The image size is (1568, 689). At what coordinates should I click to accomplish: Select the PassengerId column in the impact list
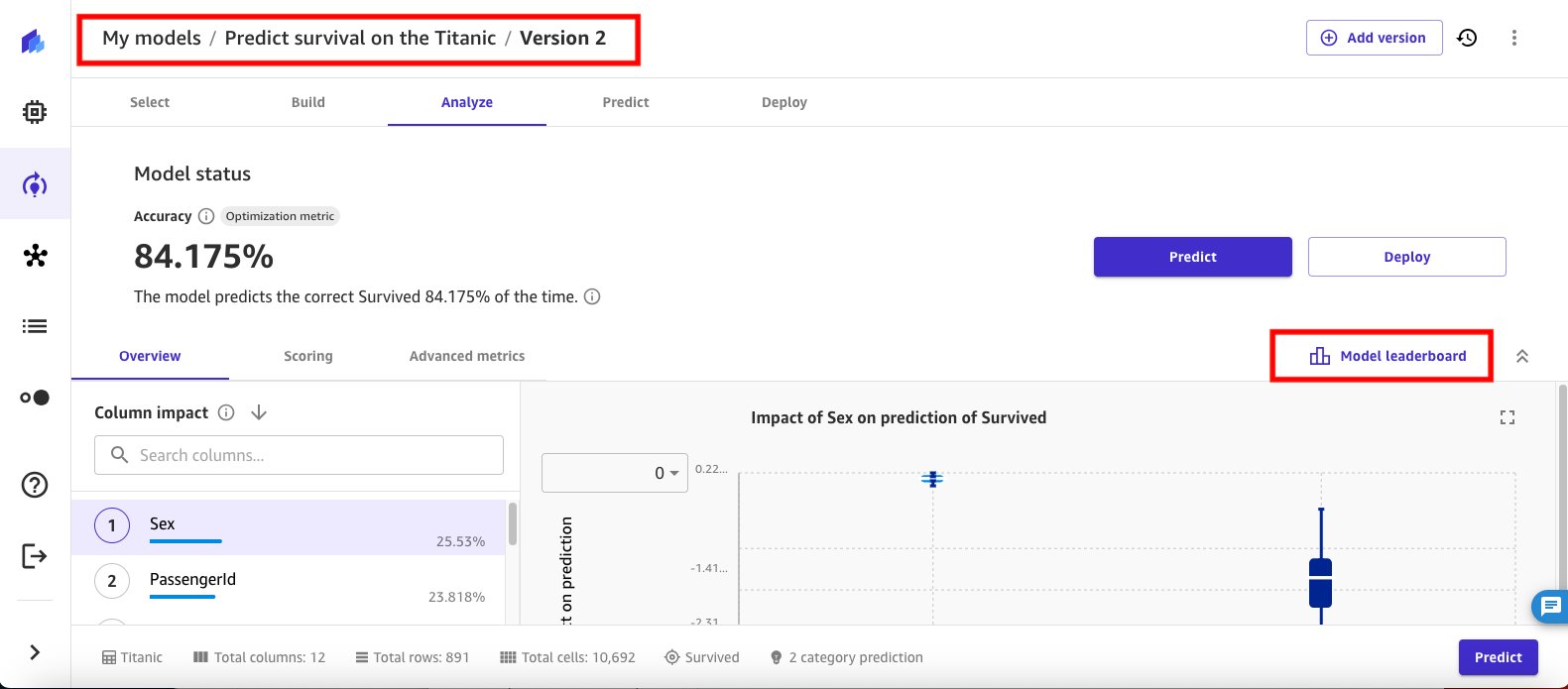(289, 582)
